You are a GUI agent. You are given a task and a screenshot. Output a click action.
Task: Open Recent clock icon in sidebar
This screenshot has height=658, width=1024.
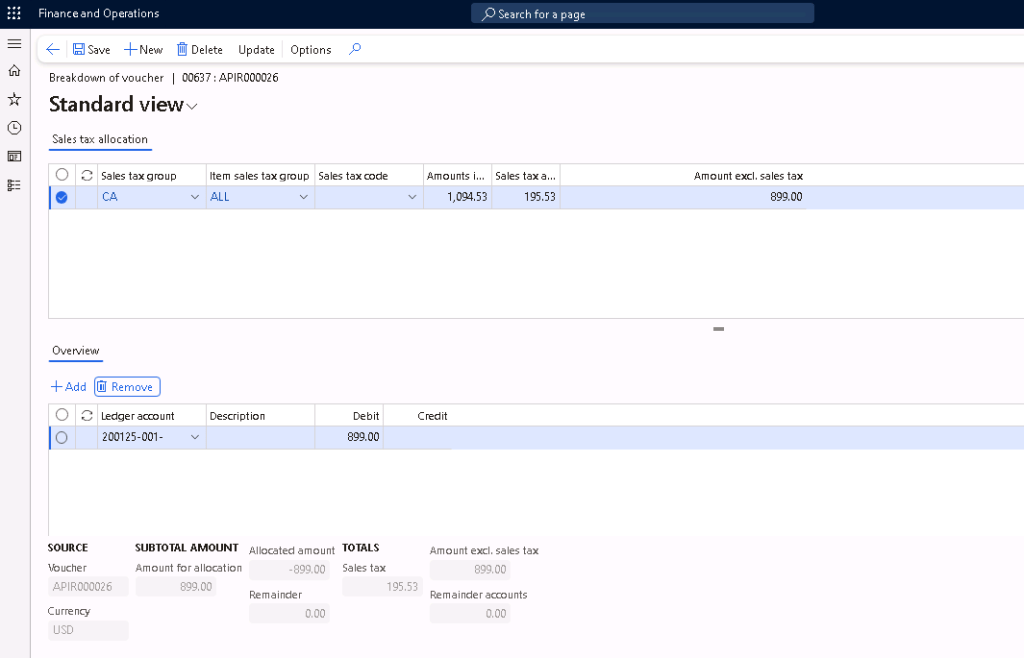pyautogui.click(x=14, y=128)
